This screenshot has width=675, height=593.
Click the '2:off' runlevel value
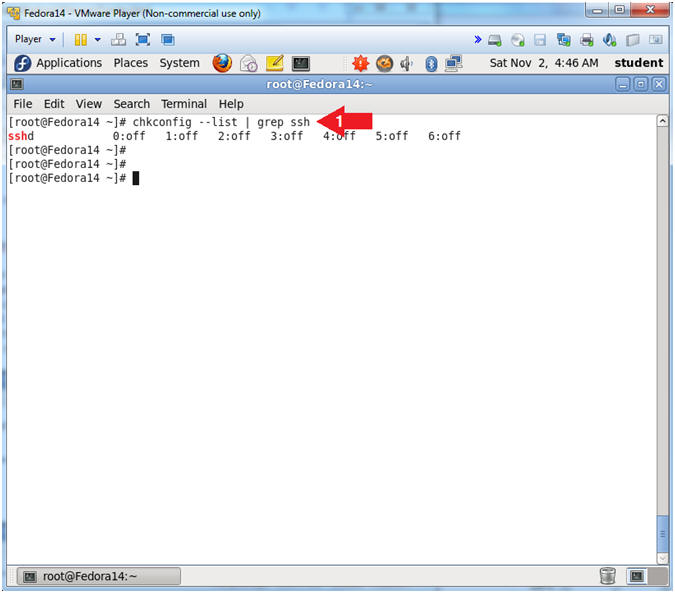click(x=234, y=136)
